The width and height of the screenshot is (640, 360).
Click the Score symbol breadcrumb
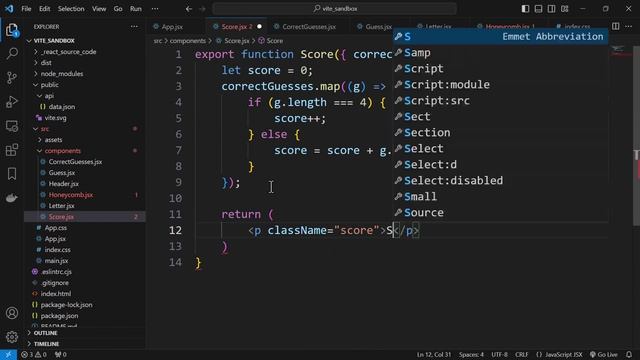click(271, 41)
